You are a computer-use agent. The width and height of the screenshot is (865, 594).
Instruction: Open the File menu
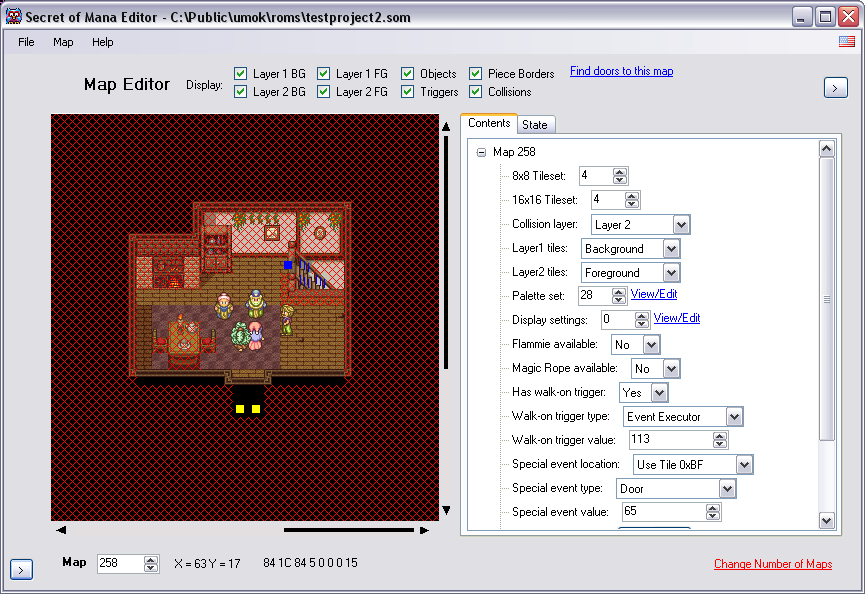(x=26, y=42)
